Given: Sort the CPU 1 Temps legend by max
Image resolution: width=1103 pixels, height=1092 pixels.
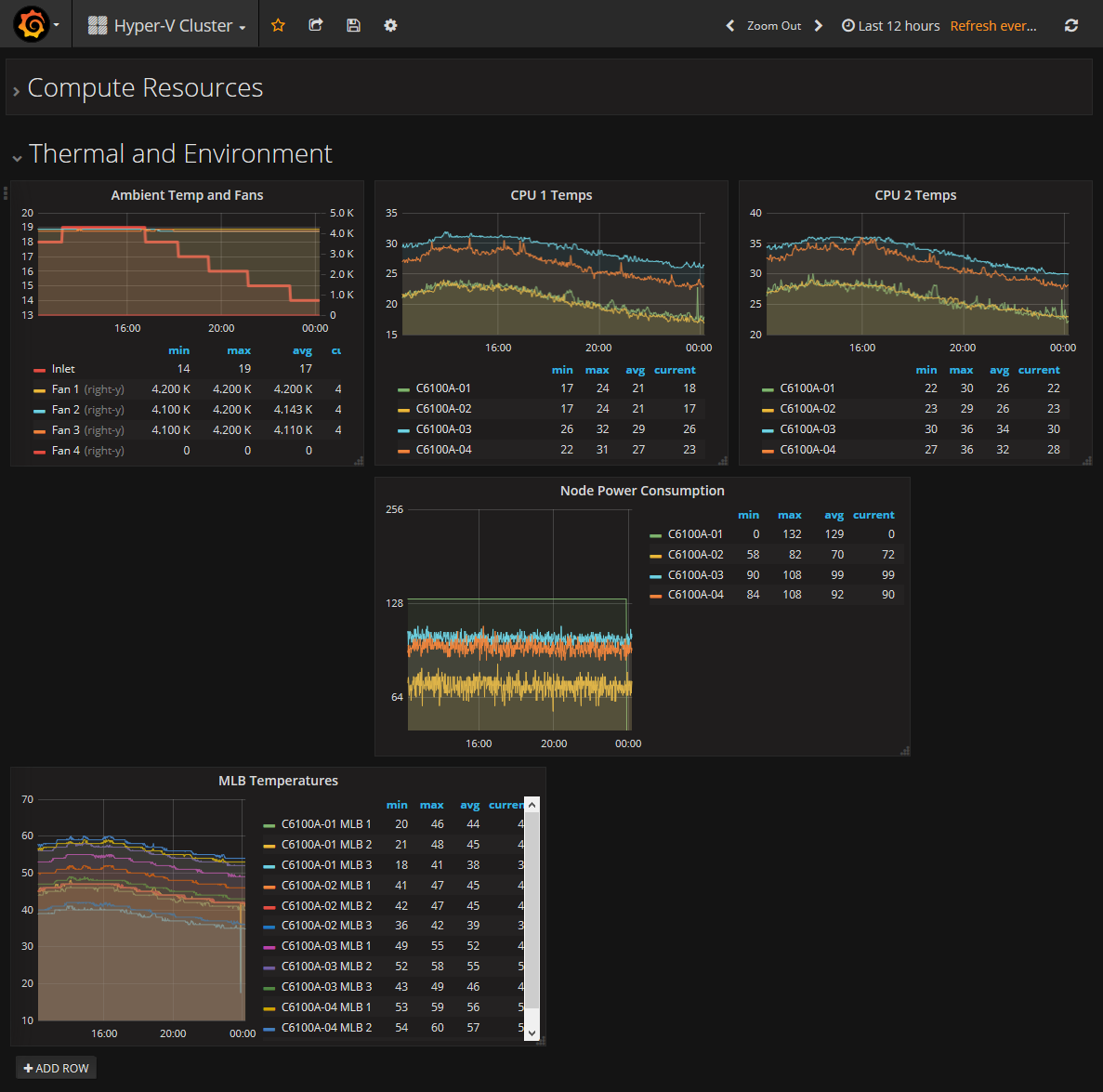Looking at the screenshot, I should pyautogui.click(x=597, y=369).
